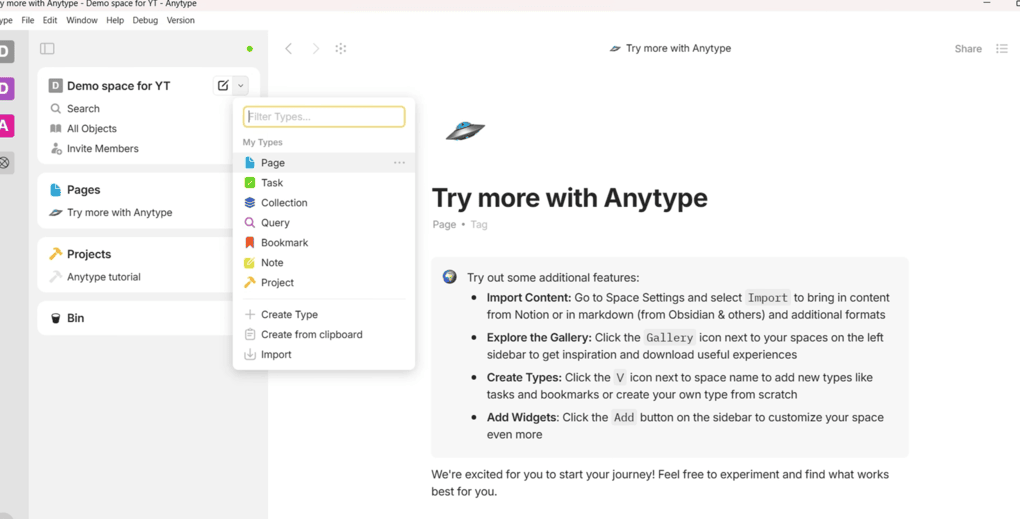1020x519 pixels.
Task: Open the 'Anytype tutorial' project
Action: [103, 277]
